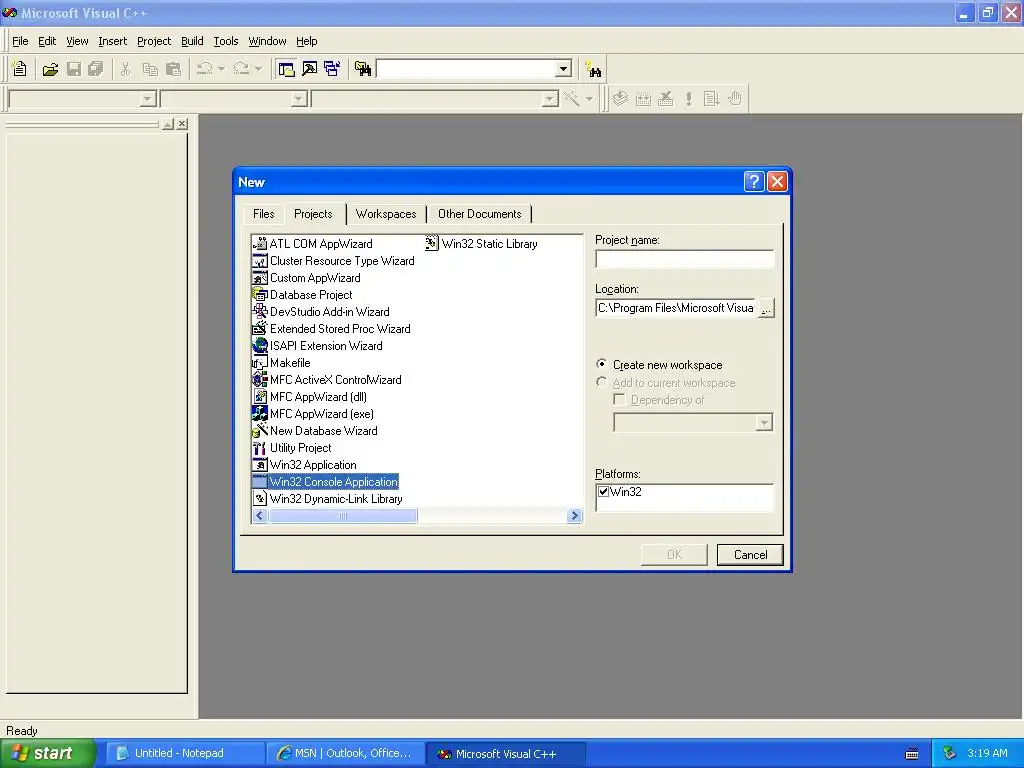Click the Find in Files icon

click(363, 69)
